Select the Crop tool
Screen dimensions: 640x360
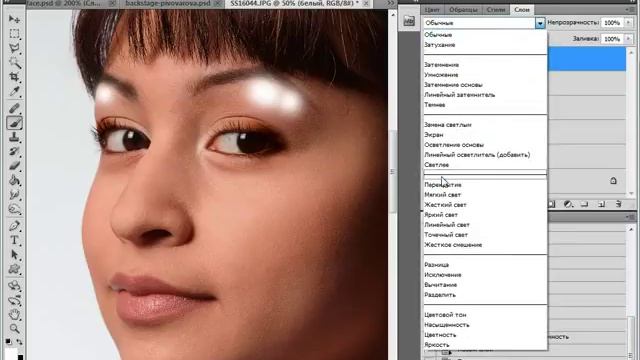pyautogui.click(x=14, y=77)
